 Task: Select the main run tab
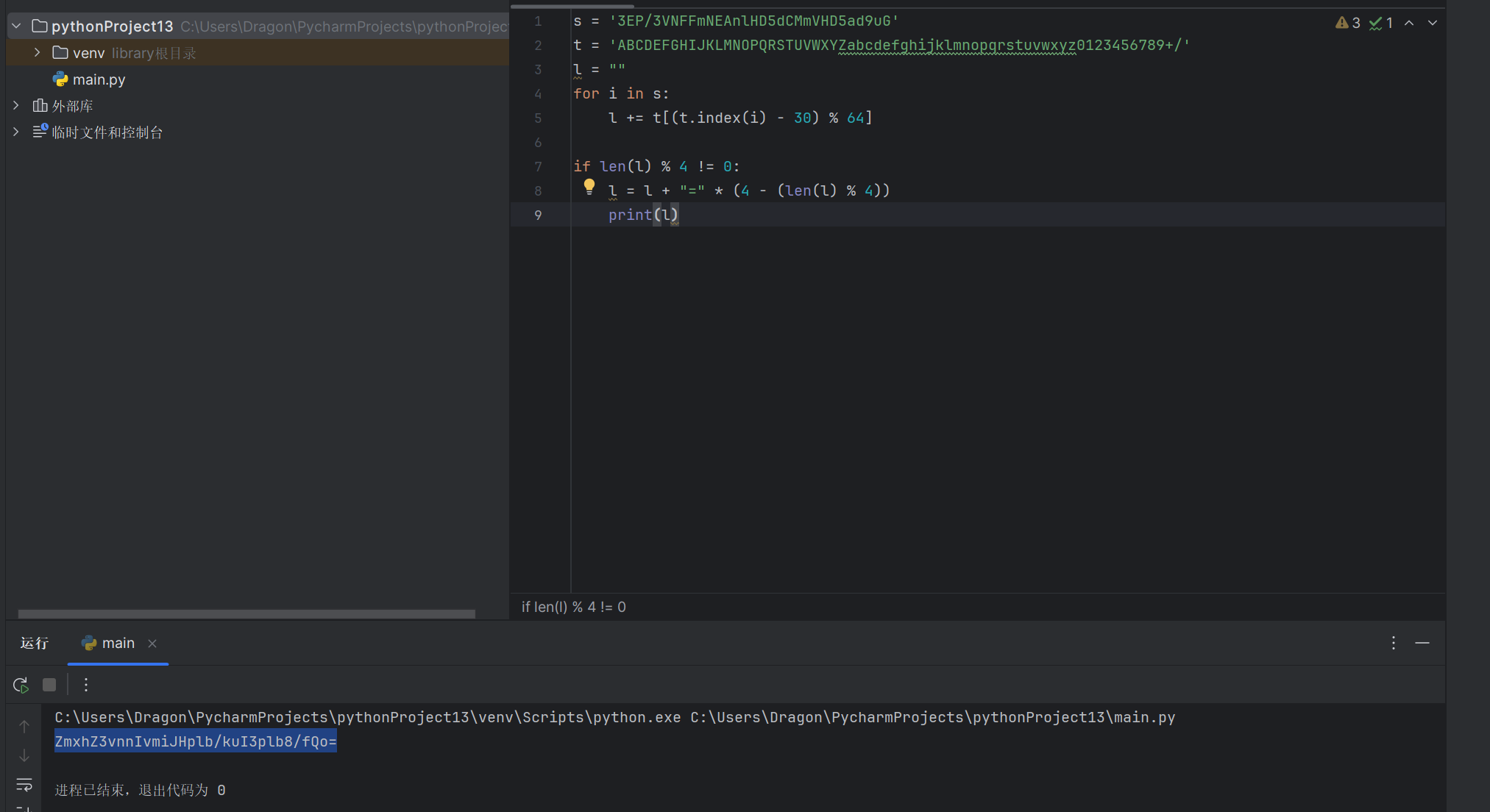(117, 643)
